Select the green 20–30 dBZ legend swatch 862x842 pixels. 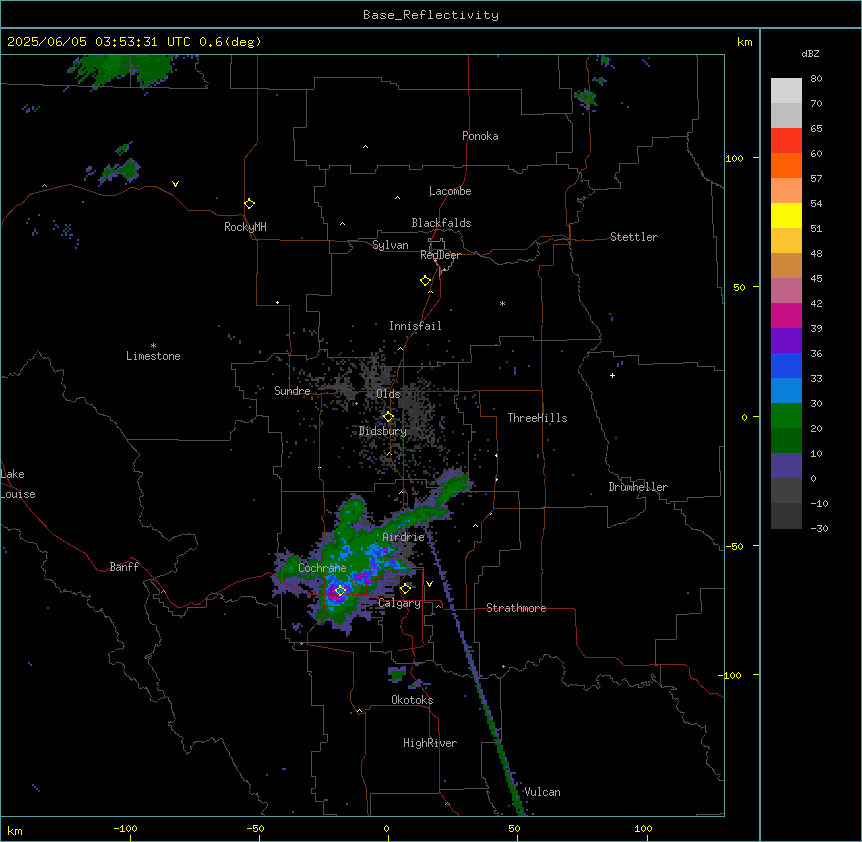tap(786, 416)
